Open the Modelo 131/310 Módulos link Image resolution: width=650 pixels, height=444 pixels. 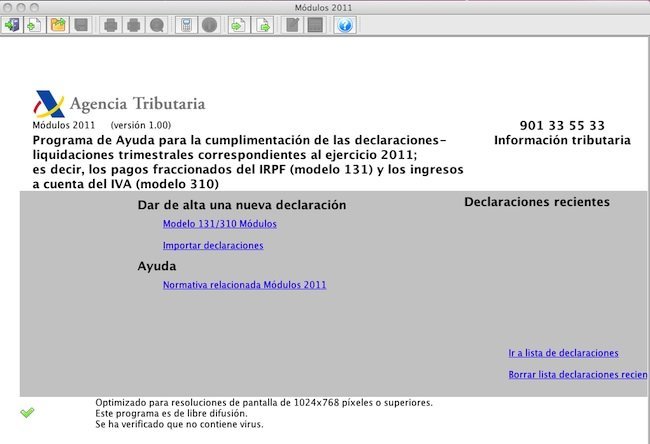tap(219, 224)
